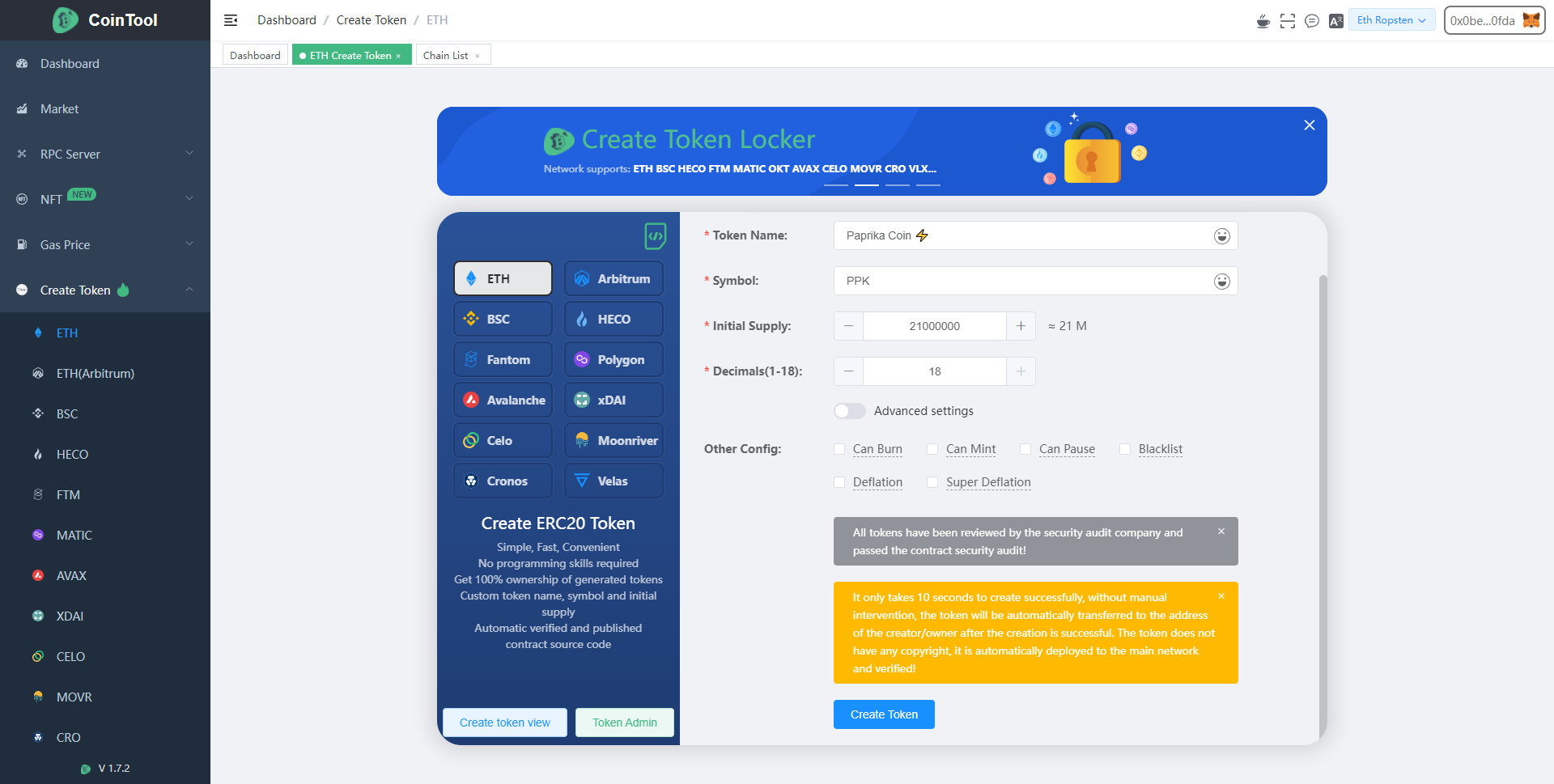Click the coffee cup donation icon

click(x=1263, y=20)
